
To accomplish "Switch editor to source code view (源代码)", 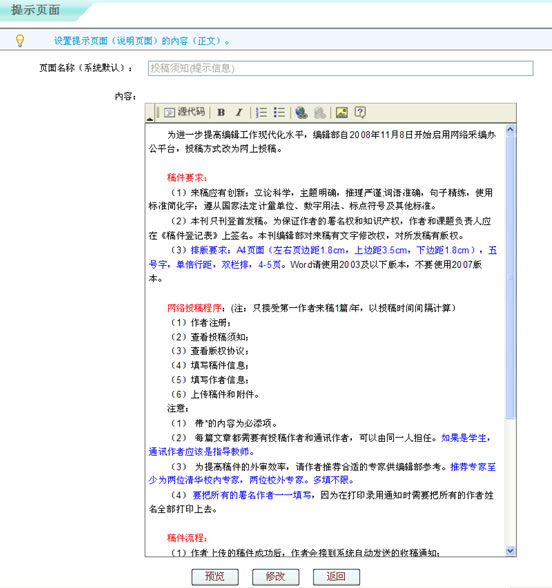I will coord(184,112).
